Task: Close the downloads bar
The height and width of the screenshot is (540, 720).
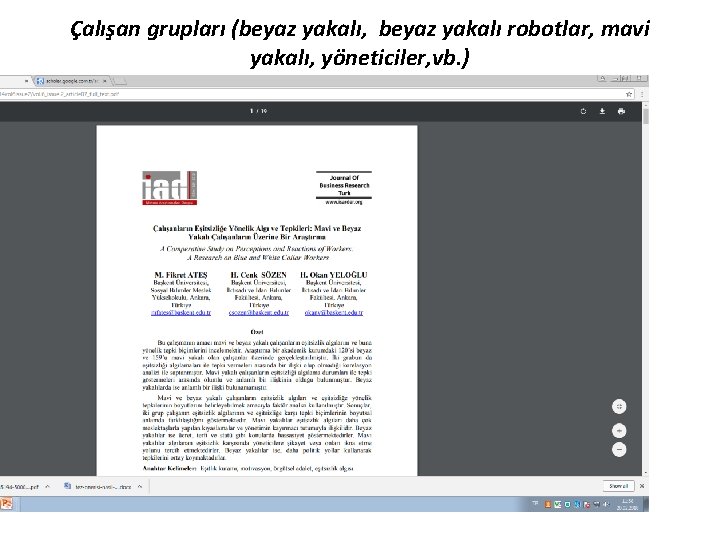Action: coord(642,486)
